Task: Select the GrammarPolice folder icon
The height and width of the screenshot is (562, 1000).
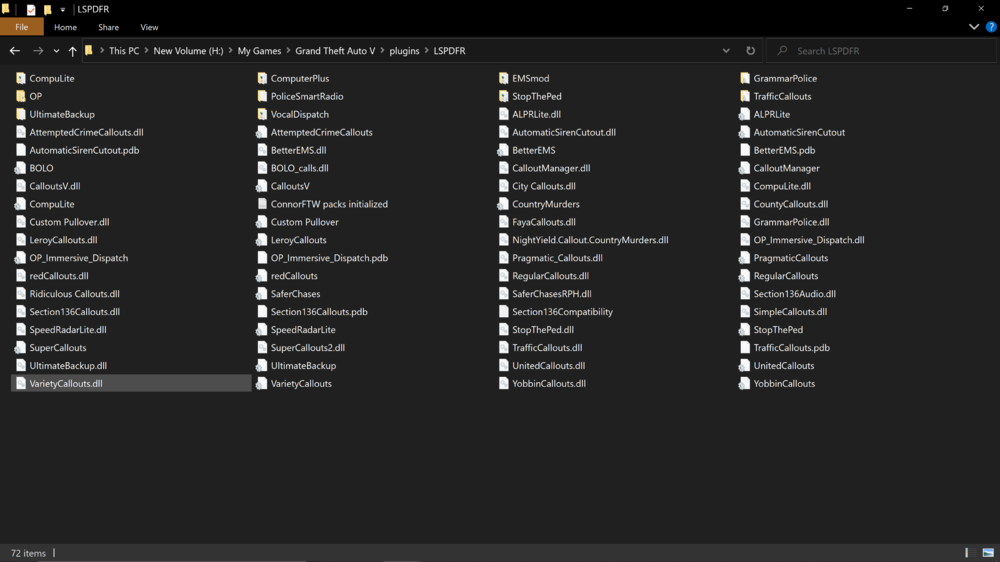Action: tap(745, 78)
